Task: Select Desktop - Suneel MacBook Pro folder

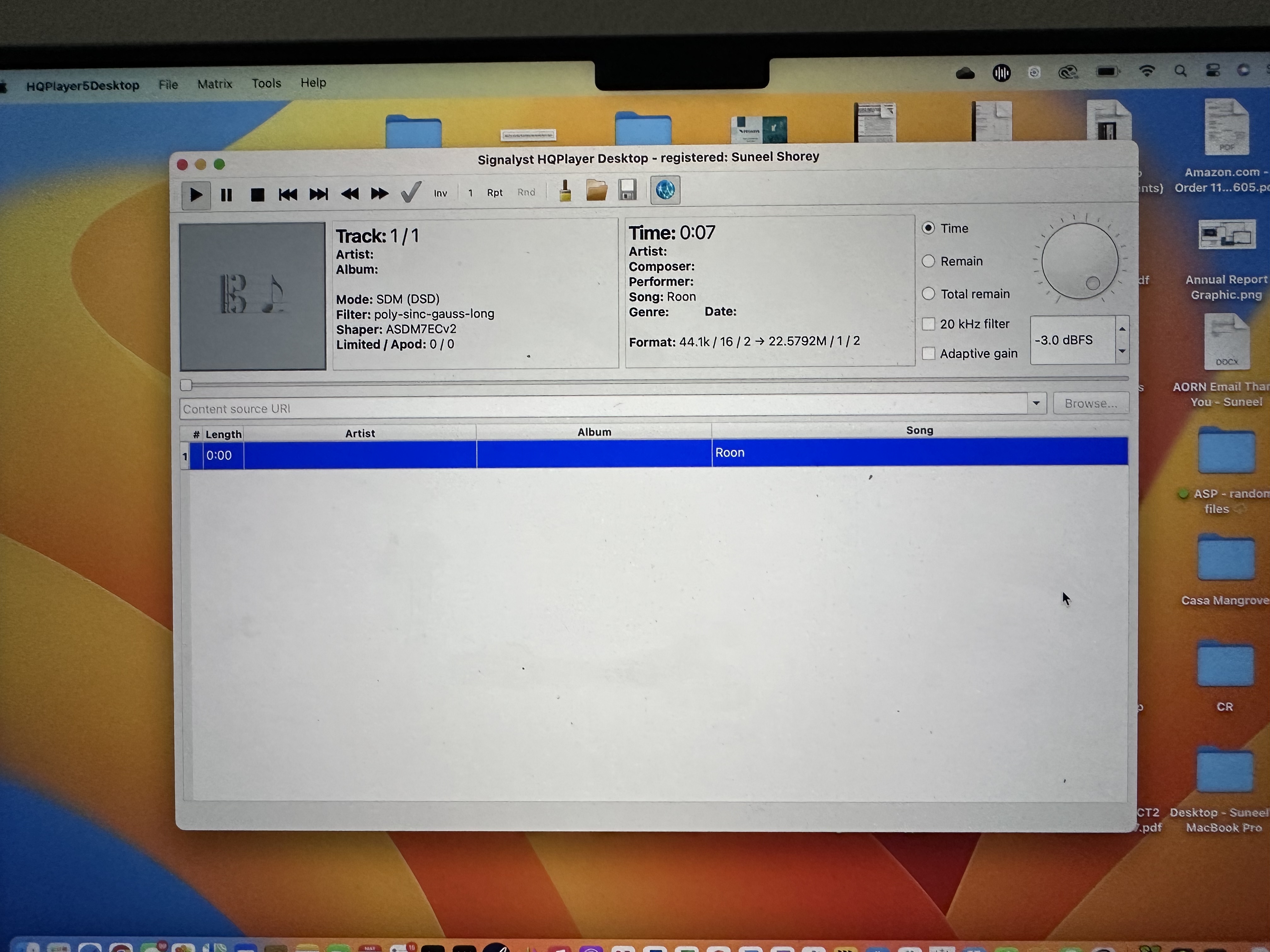Action: [x=1225, y=771]
